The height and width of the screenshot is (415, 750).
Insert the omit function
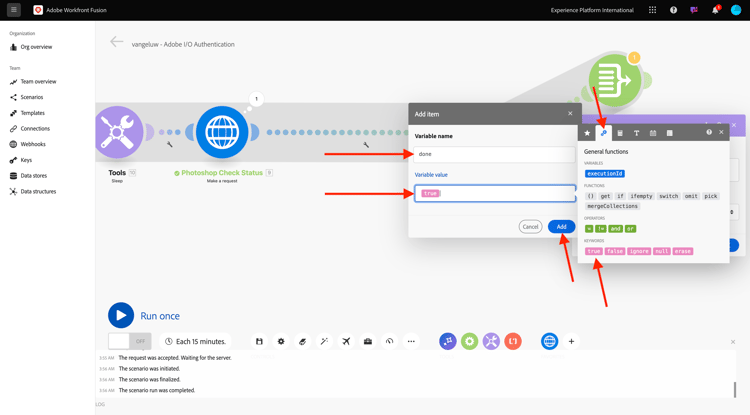coord(691,196)
